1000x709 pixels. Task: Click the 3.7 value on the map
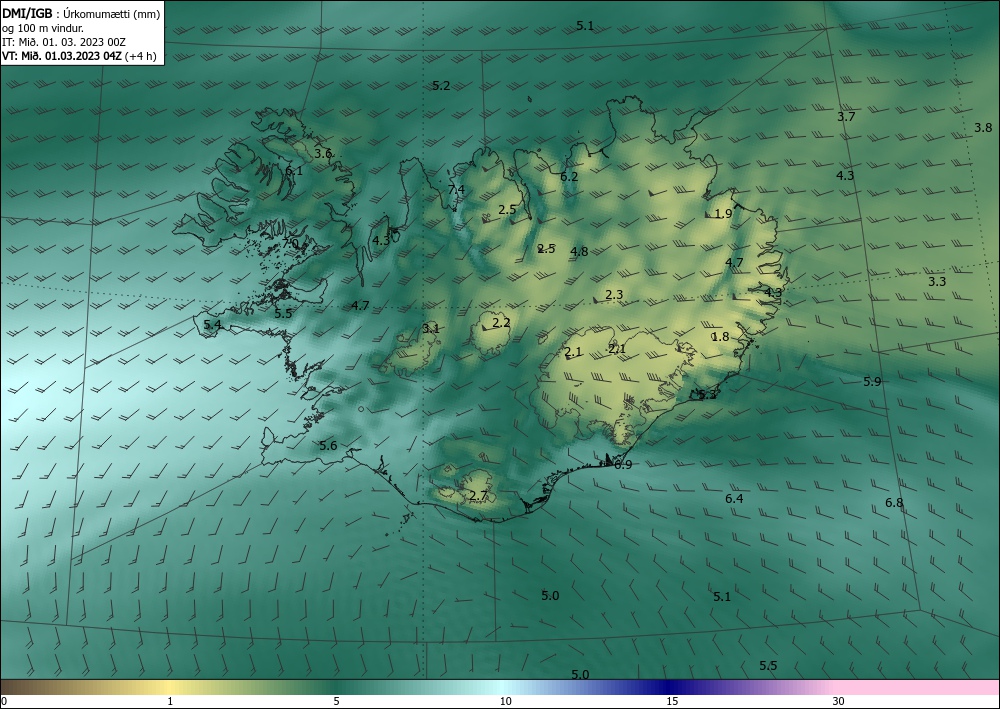point(846,117)
